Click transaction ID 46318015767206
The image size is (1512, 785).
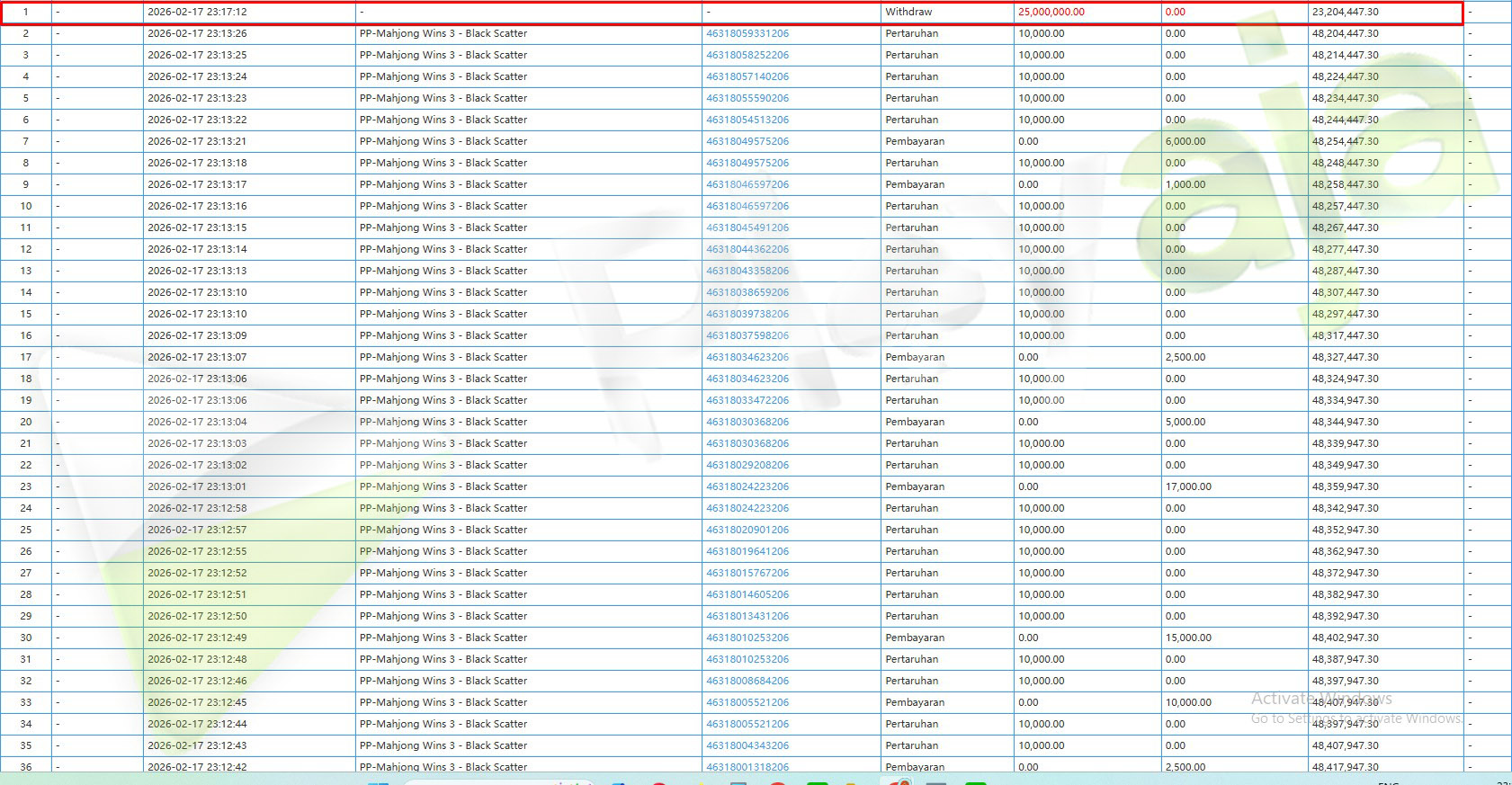pos(747,573)
